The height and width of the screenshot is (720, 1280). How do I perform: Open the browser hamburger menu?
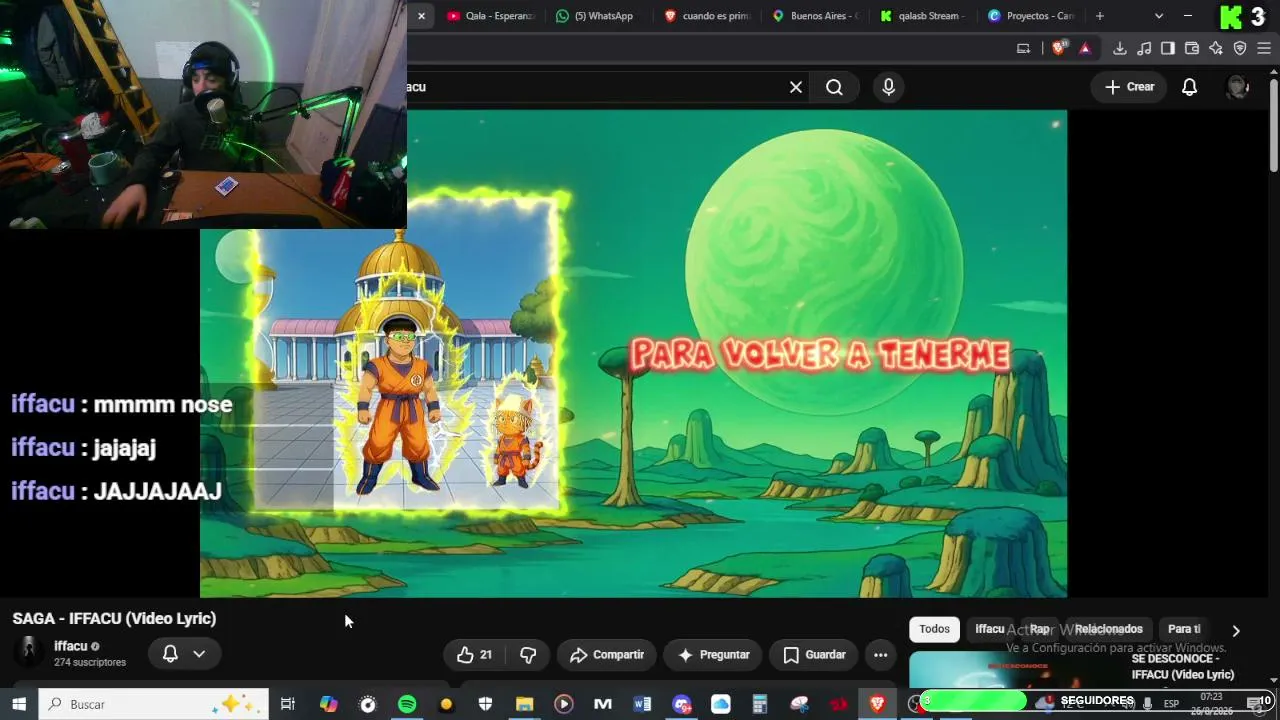pos(1265,48)
